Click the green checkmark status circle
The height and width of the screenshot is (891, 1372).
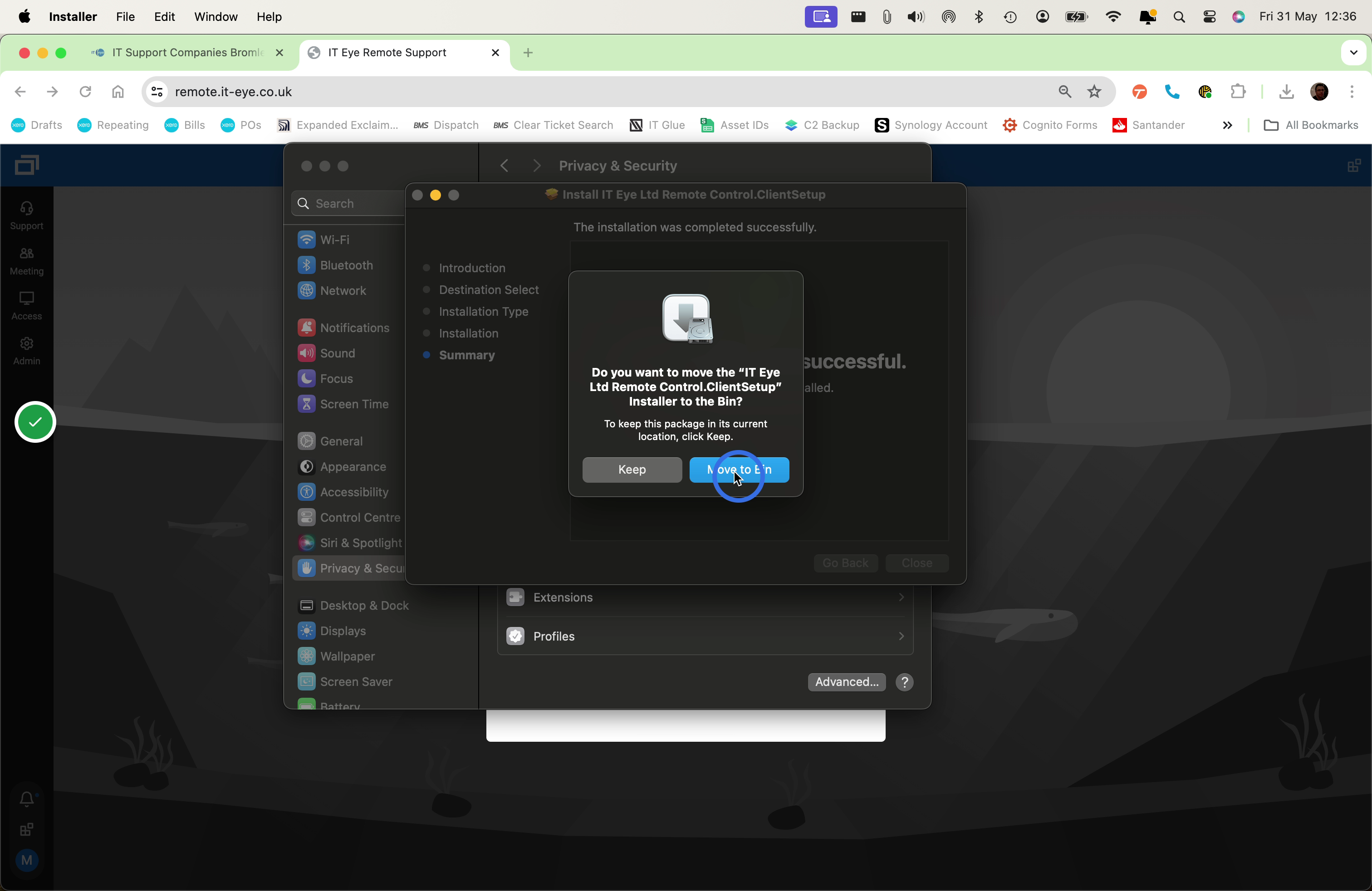[x=35, y=422]
